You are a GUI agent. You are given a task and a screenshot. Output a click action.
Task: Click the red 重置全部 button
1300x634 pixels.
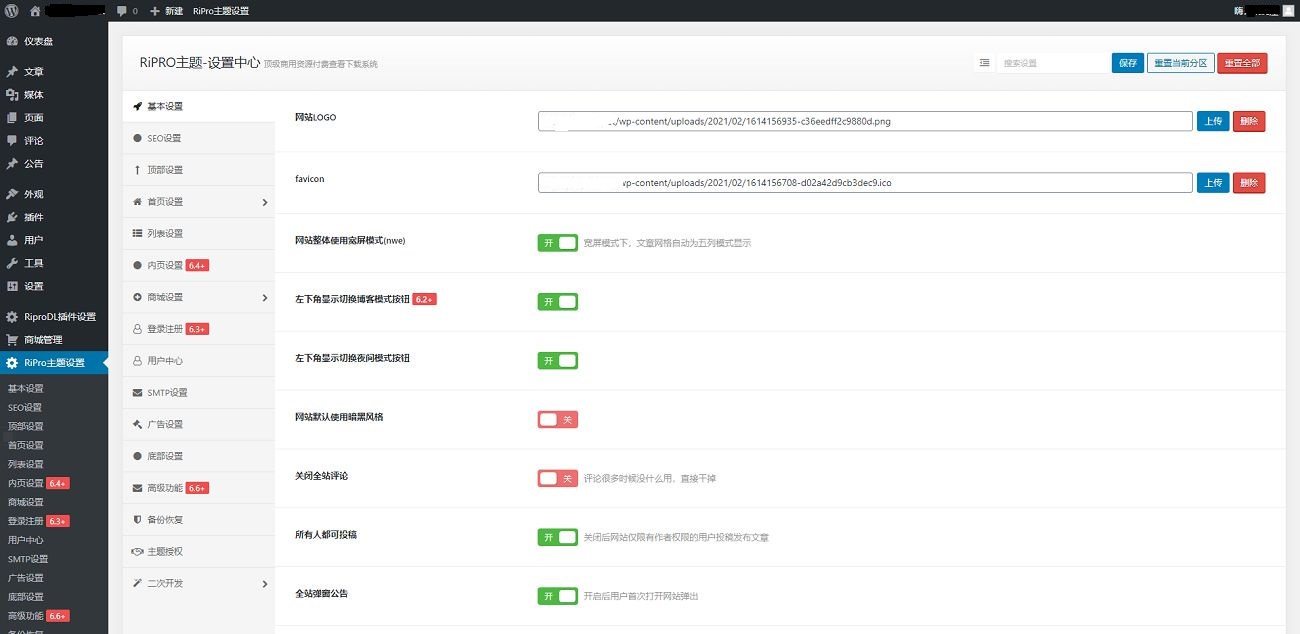tap(1243, 63)
